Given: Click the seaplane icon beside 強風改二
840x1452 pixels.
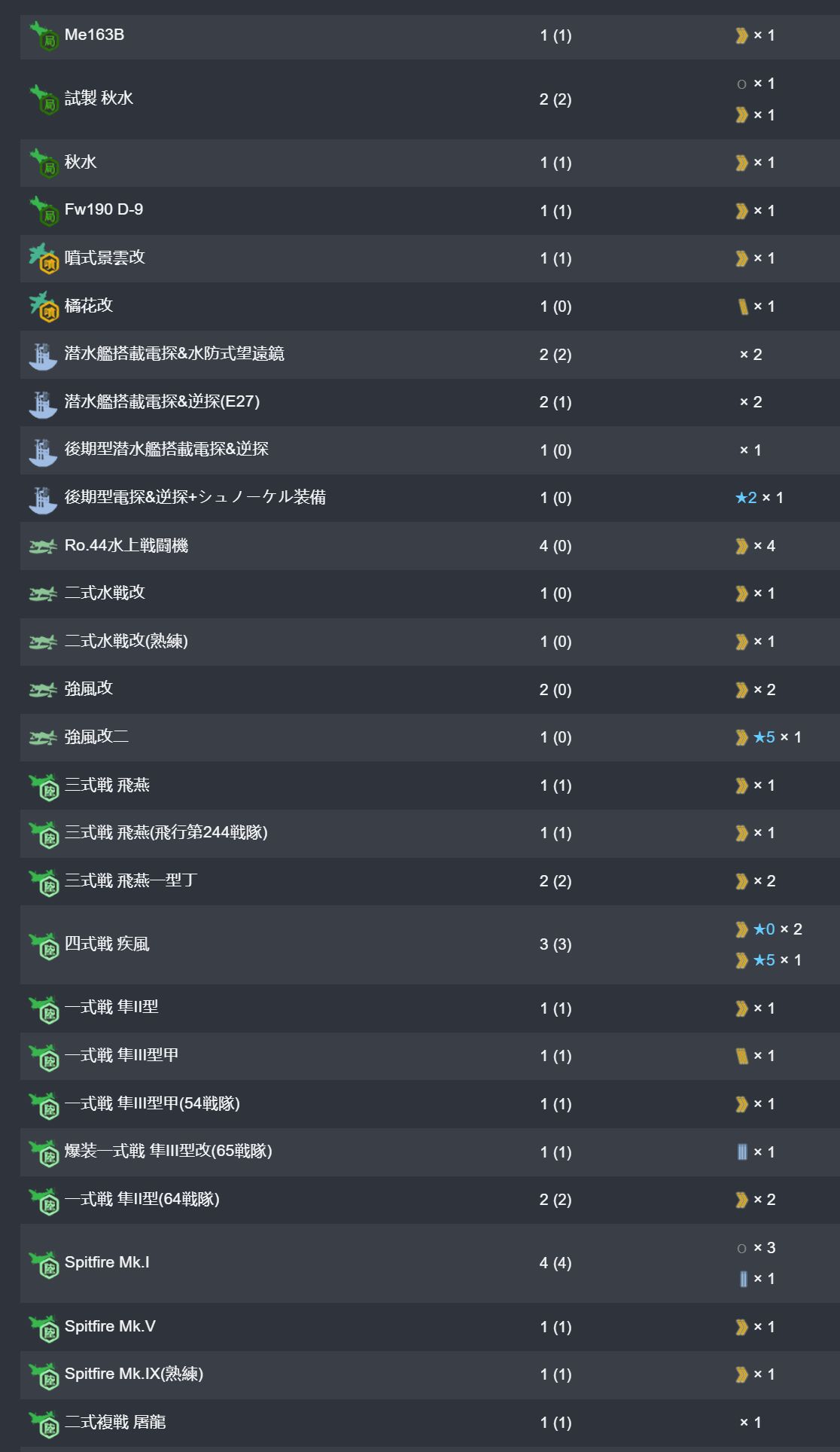Looking at the screenshot, I should 43,738.
